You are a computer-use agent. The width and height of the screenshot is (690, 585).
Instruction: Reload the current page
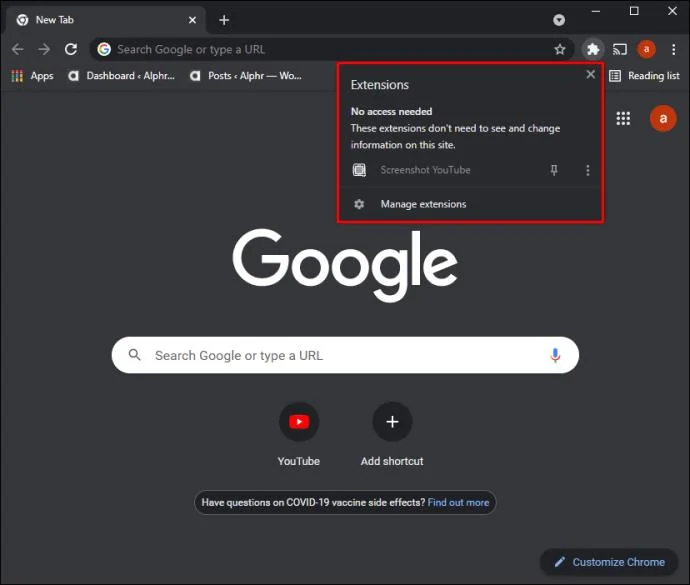pyautogui.click(x=71, y=49)
